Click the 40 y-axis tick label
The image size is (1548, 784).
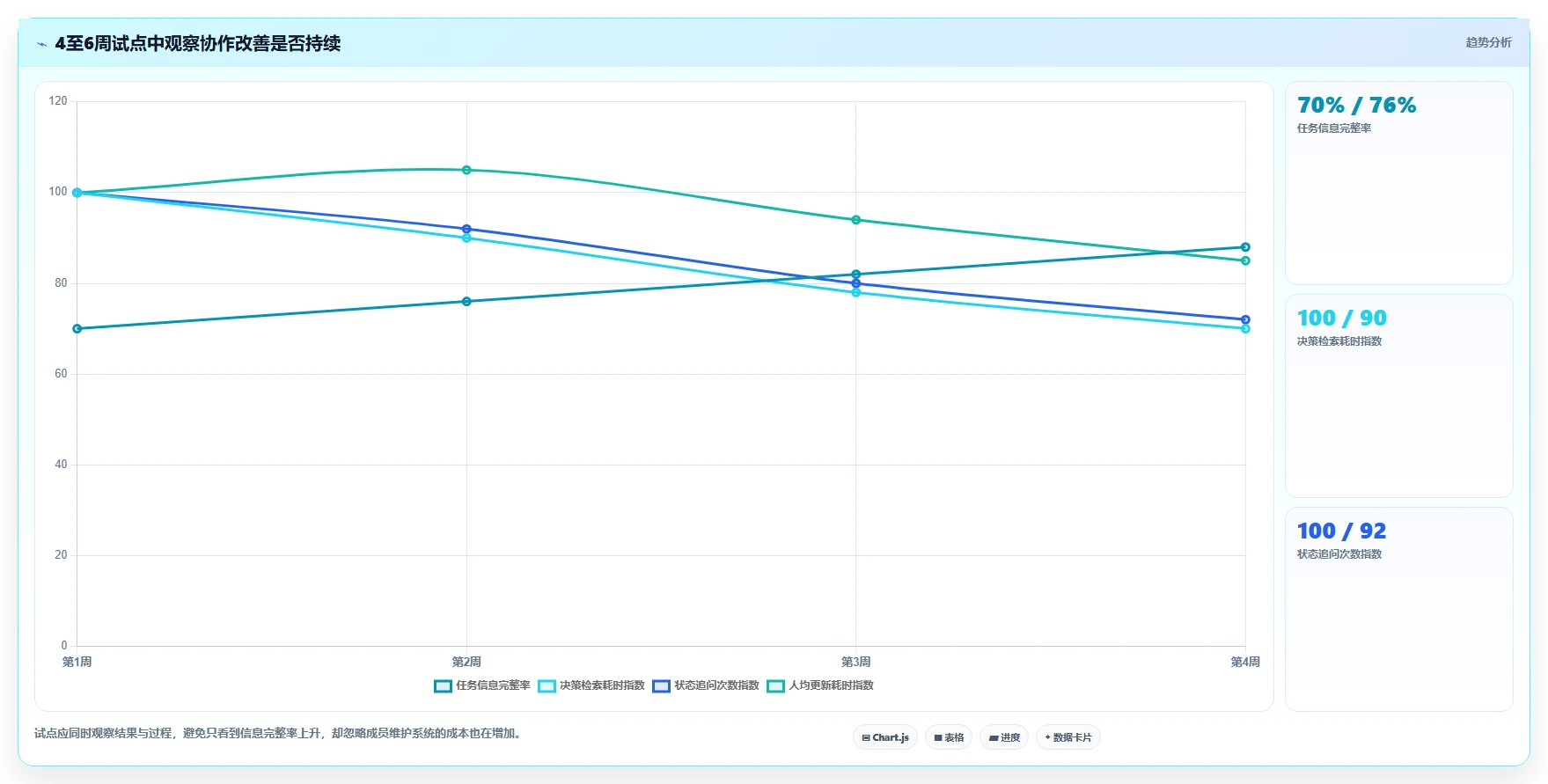click(x=61, y=465)
